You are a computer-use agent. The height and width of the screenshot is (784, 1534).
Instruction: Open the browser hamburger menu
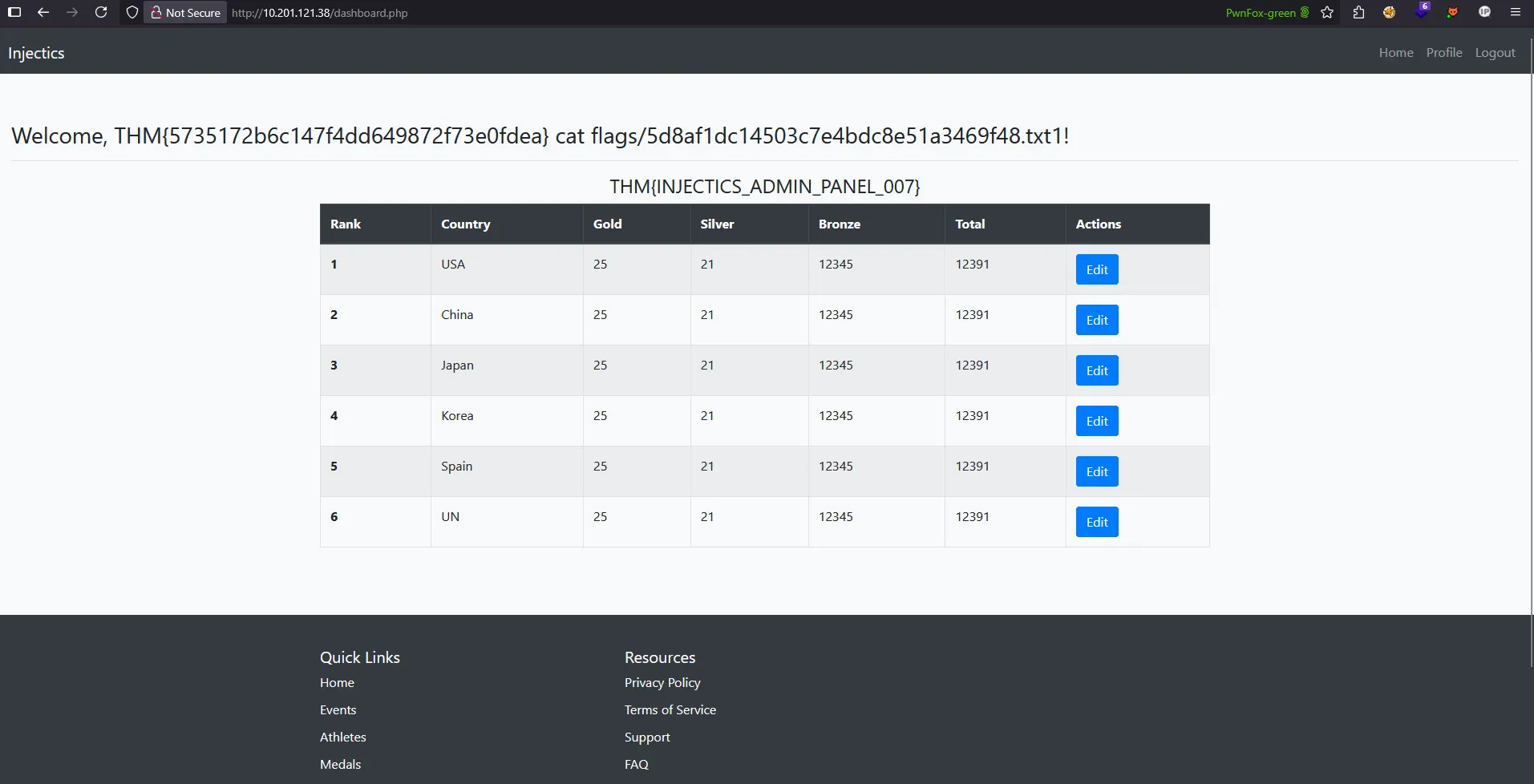[x=1515, y=12]
